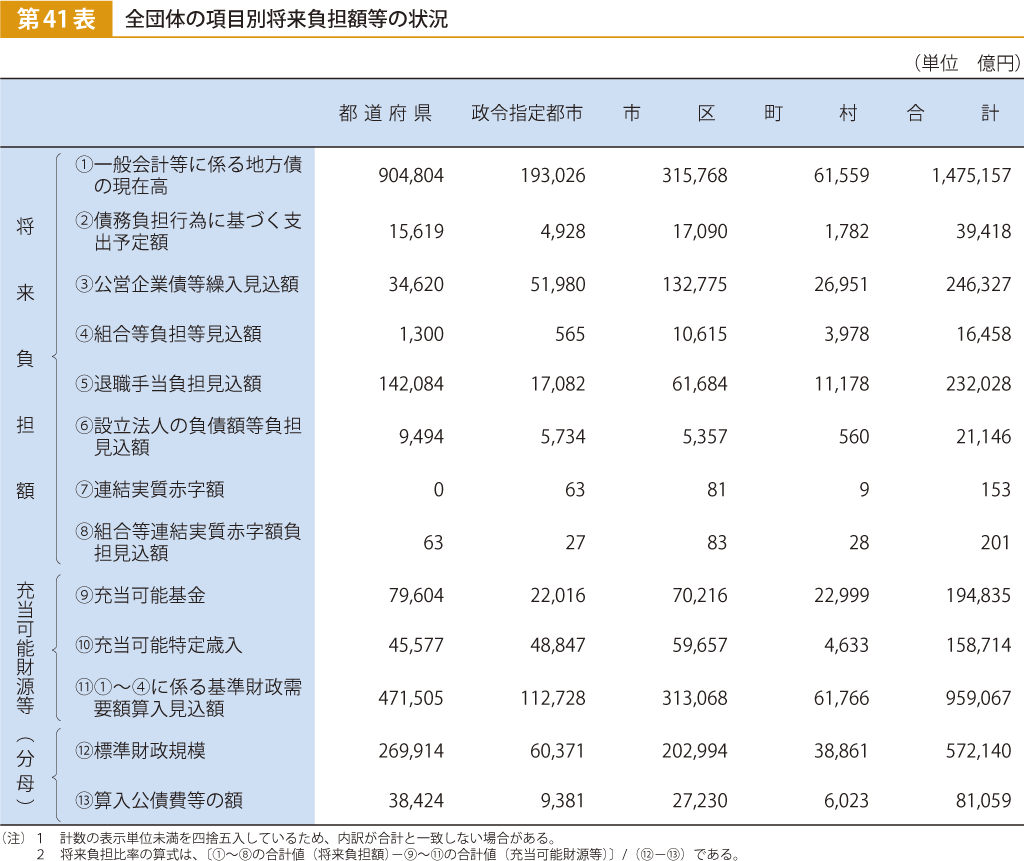
Task: Click the value 232,028
Action: [978, 383]
